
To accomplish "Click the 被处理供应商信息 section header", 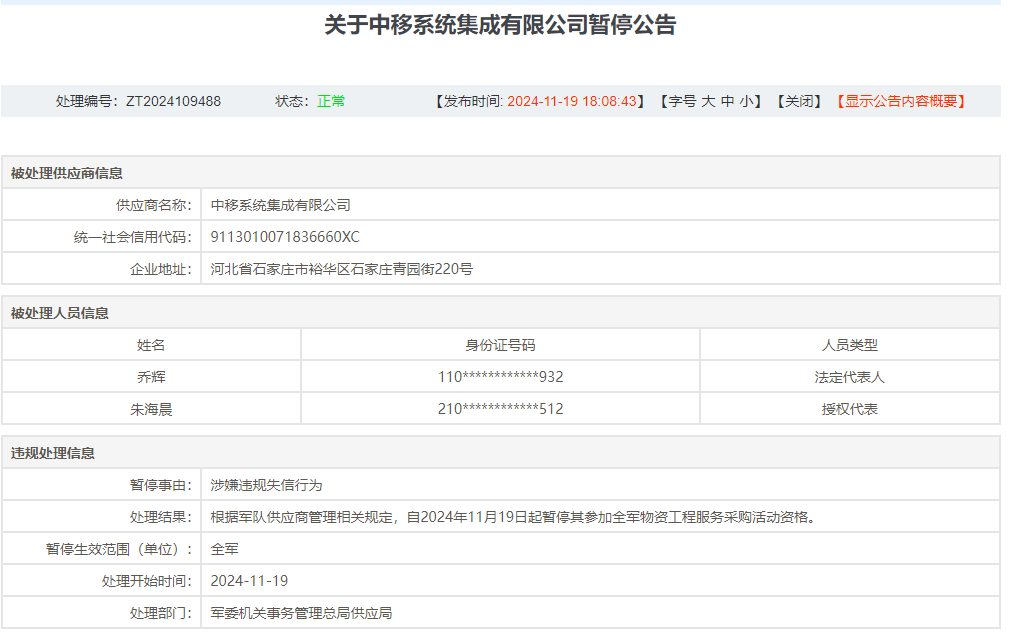I will [x=67, y=173].
